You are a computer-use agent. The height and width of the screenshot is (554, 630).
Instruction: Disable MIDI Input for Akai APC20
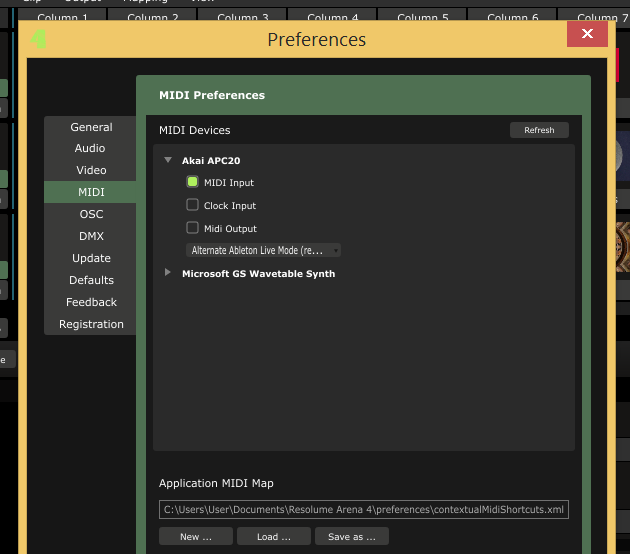pos(192,183)
